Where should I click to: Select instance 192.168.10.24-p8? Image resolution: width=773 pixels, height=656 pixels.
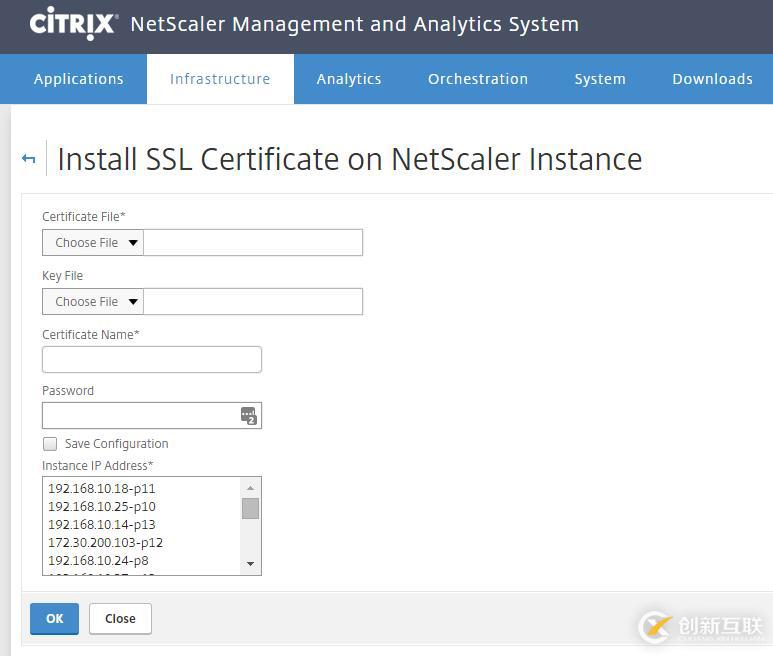141,560
